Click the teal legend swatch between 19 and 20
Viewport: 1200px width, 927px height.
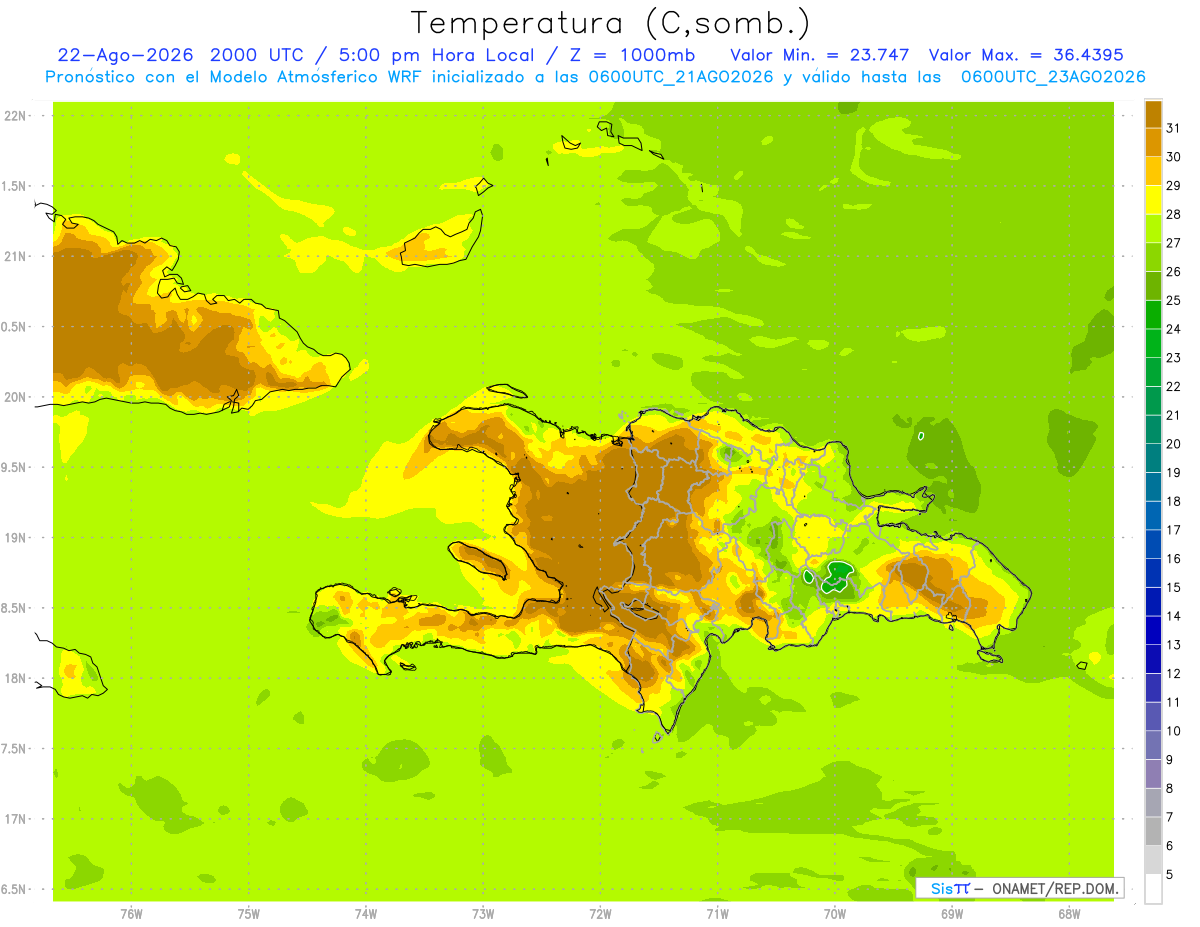(1153, 459)
